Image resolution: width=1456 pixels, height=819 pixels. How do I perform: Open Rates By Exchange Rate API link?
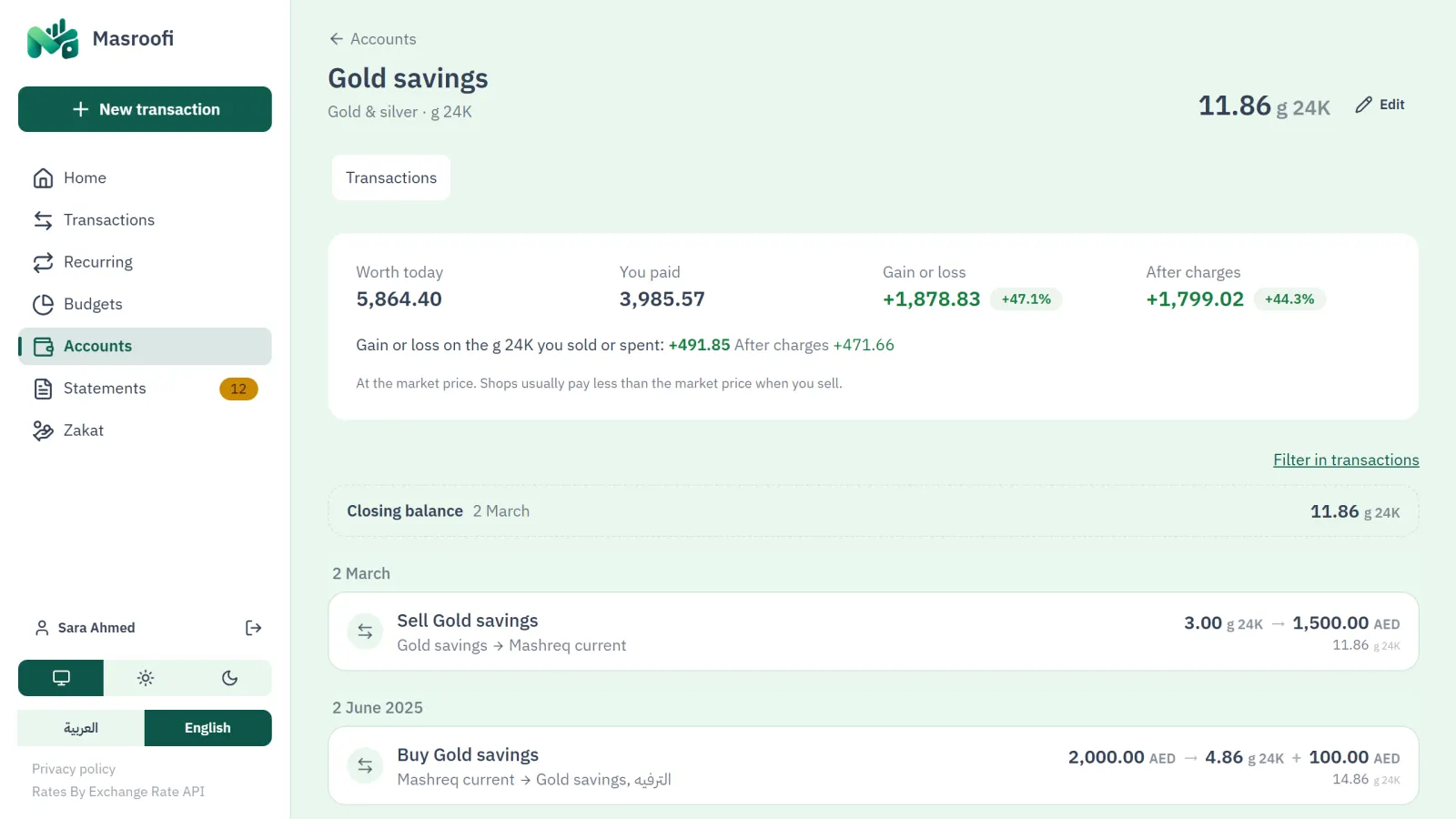click(118, 792)
